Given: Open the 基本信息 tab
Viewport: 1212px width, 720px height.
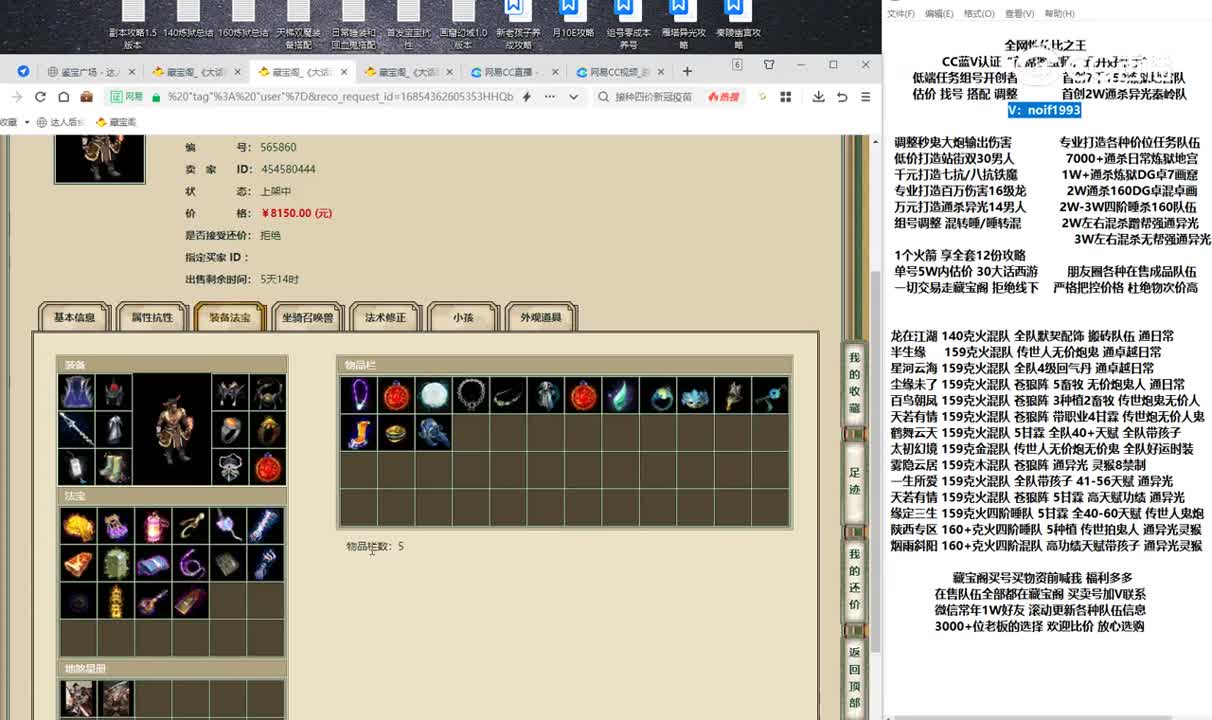Looking at the screenshot, I should pyautogui.click(x=74, y=317).
